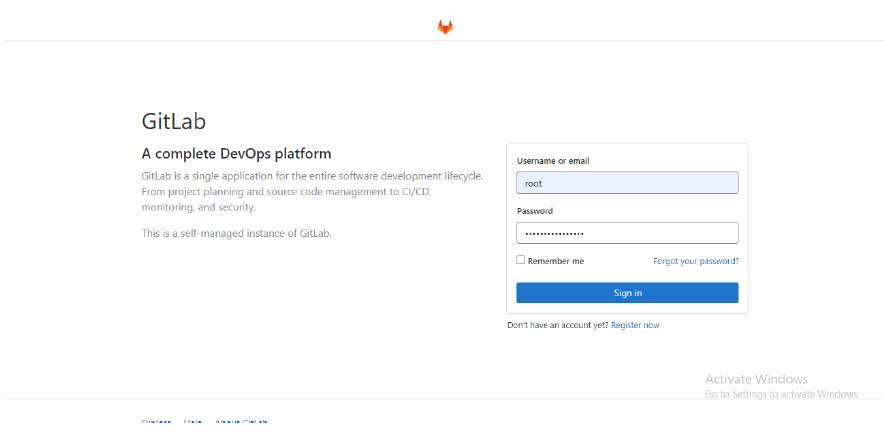
Task: Click the GitLab fox logo
Action: [445, 27]
